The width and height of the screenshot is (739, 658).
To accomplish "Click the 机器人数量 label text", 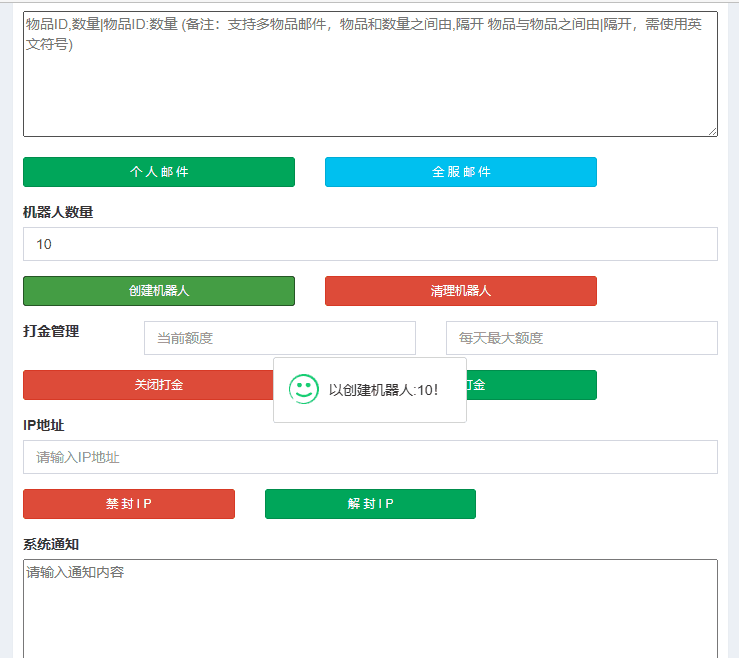I will pos(58,212).
